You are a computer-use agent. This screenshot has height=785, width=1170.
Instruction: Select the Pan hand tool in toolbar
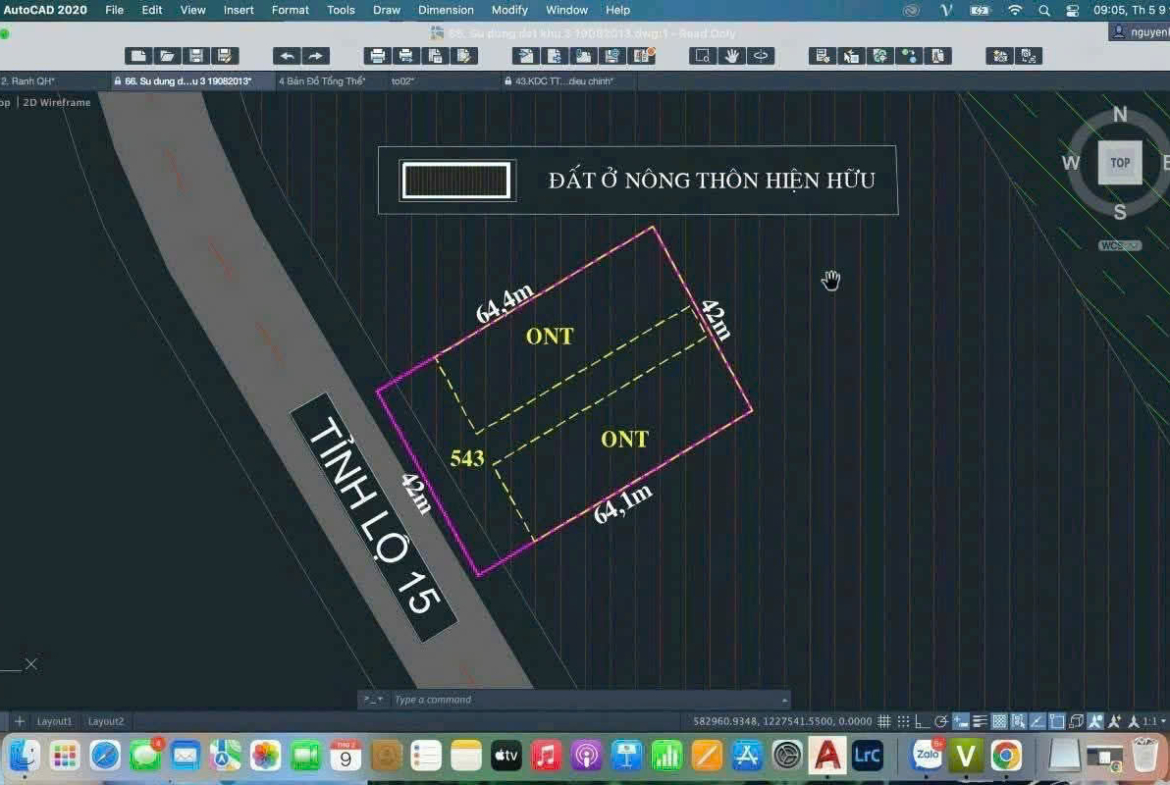tap(732, 56)
